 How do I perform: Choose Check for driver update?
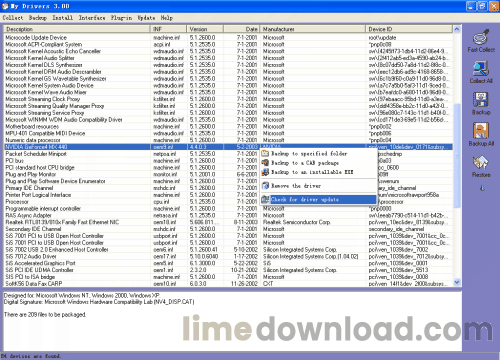point(319,199)
